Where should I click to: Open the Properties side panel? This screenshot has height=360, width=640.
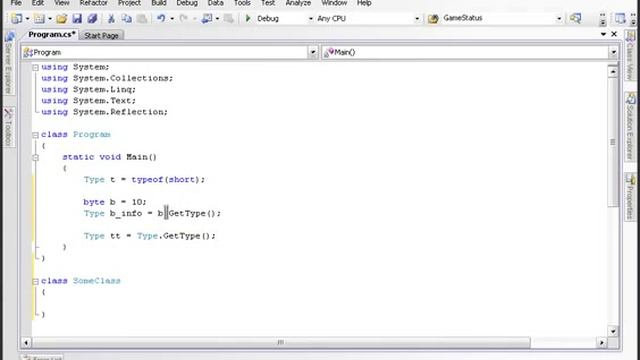(631, 197)
